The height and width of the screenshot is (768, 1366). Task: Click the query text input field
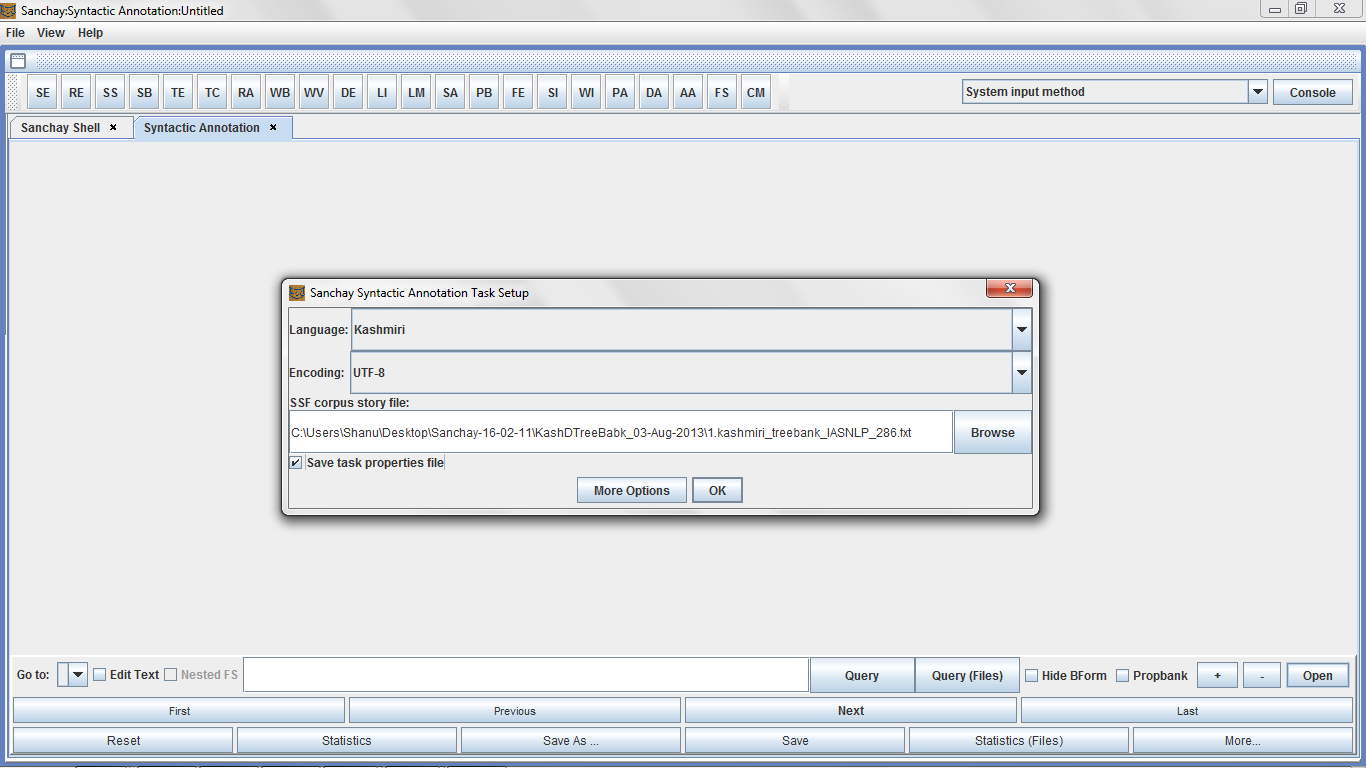(x=526, y=675)
